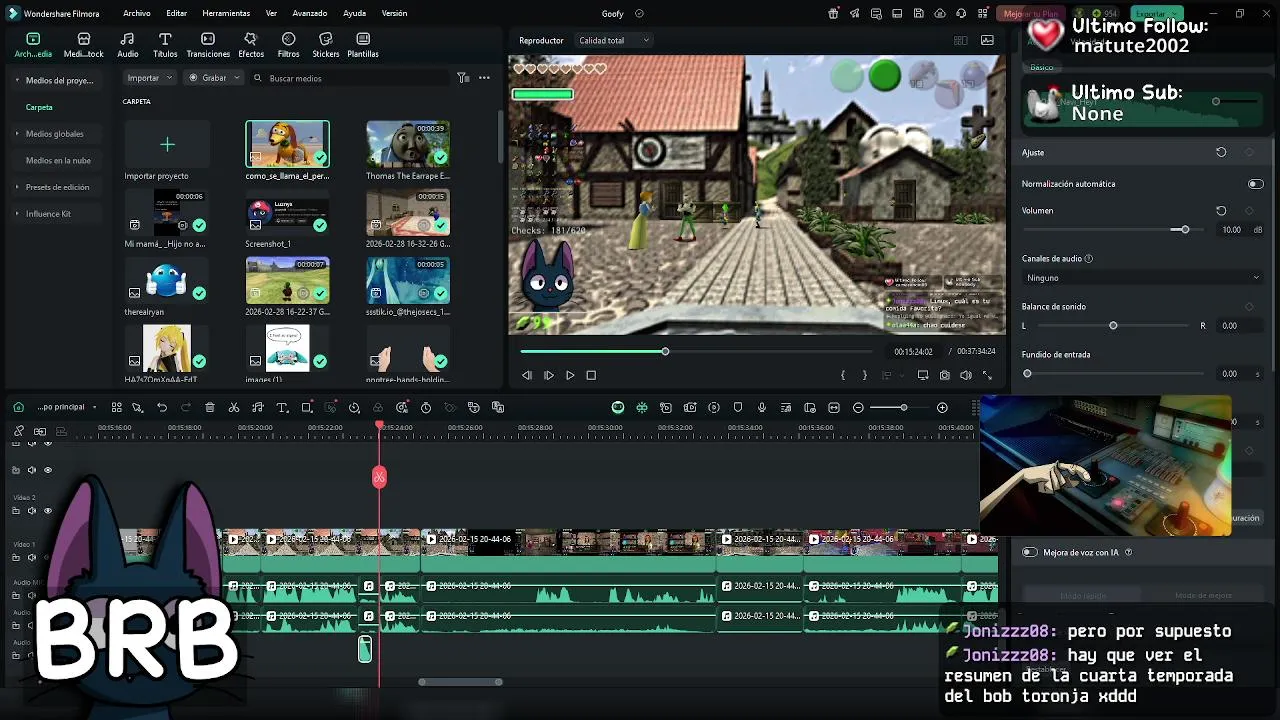
Task: Expand Influence Kit item
Action: (16, 214)
